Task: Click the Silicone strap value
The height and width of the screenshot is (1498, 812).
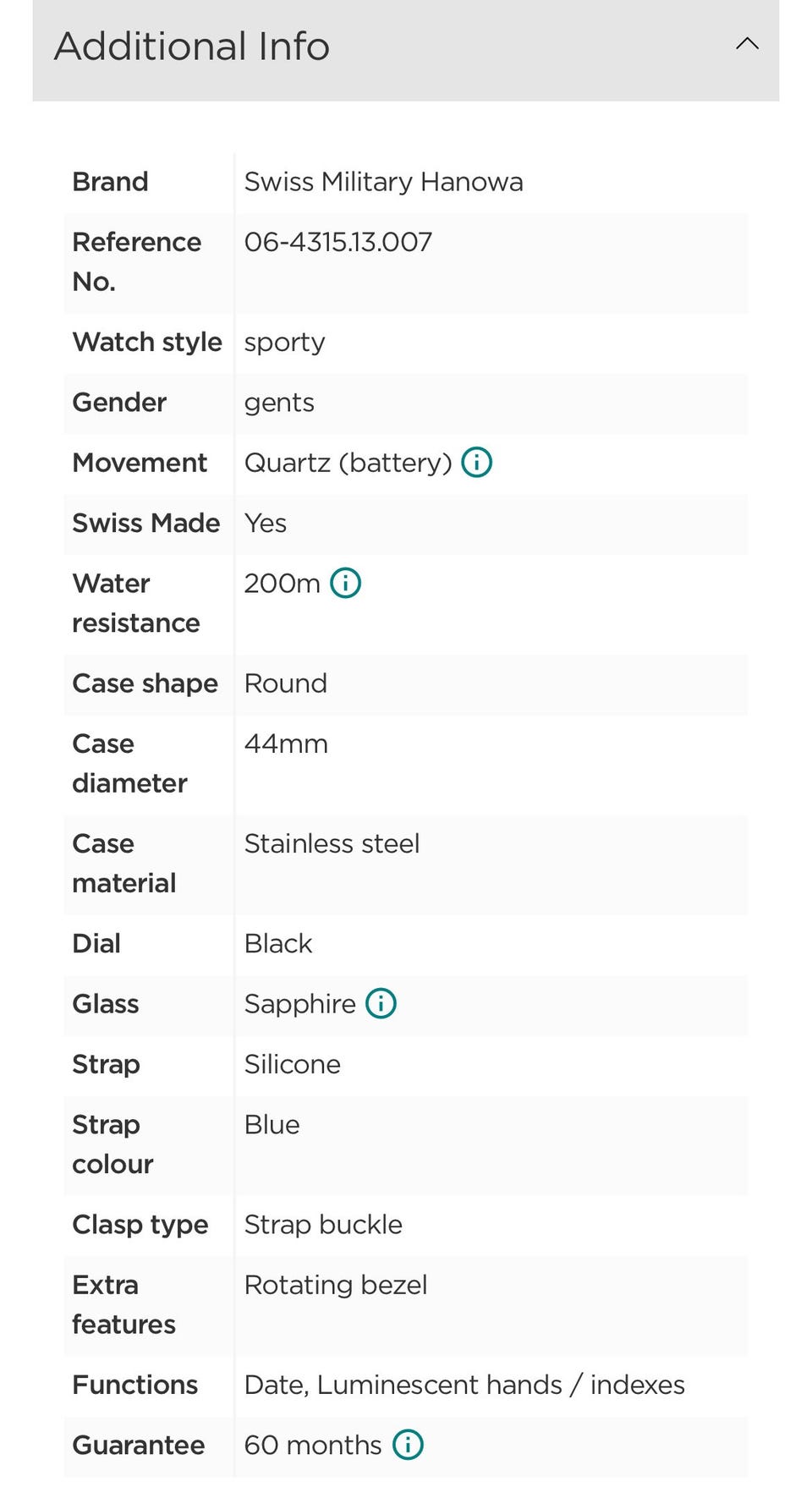Action: point(292,1064)
